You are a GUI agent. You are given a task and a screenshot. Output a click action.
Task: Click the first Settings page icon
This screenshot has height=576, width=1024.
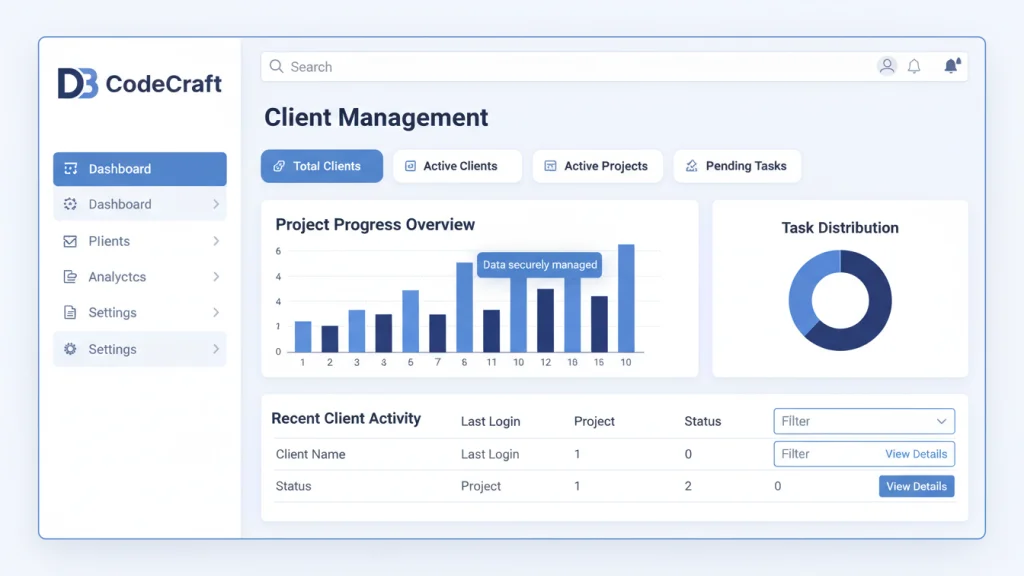(70, 312)
